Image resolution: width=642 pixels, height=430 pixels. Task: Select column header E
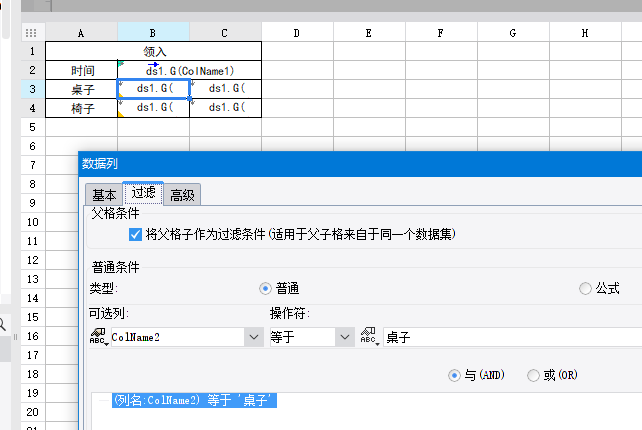click(369, 33)
